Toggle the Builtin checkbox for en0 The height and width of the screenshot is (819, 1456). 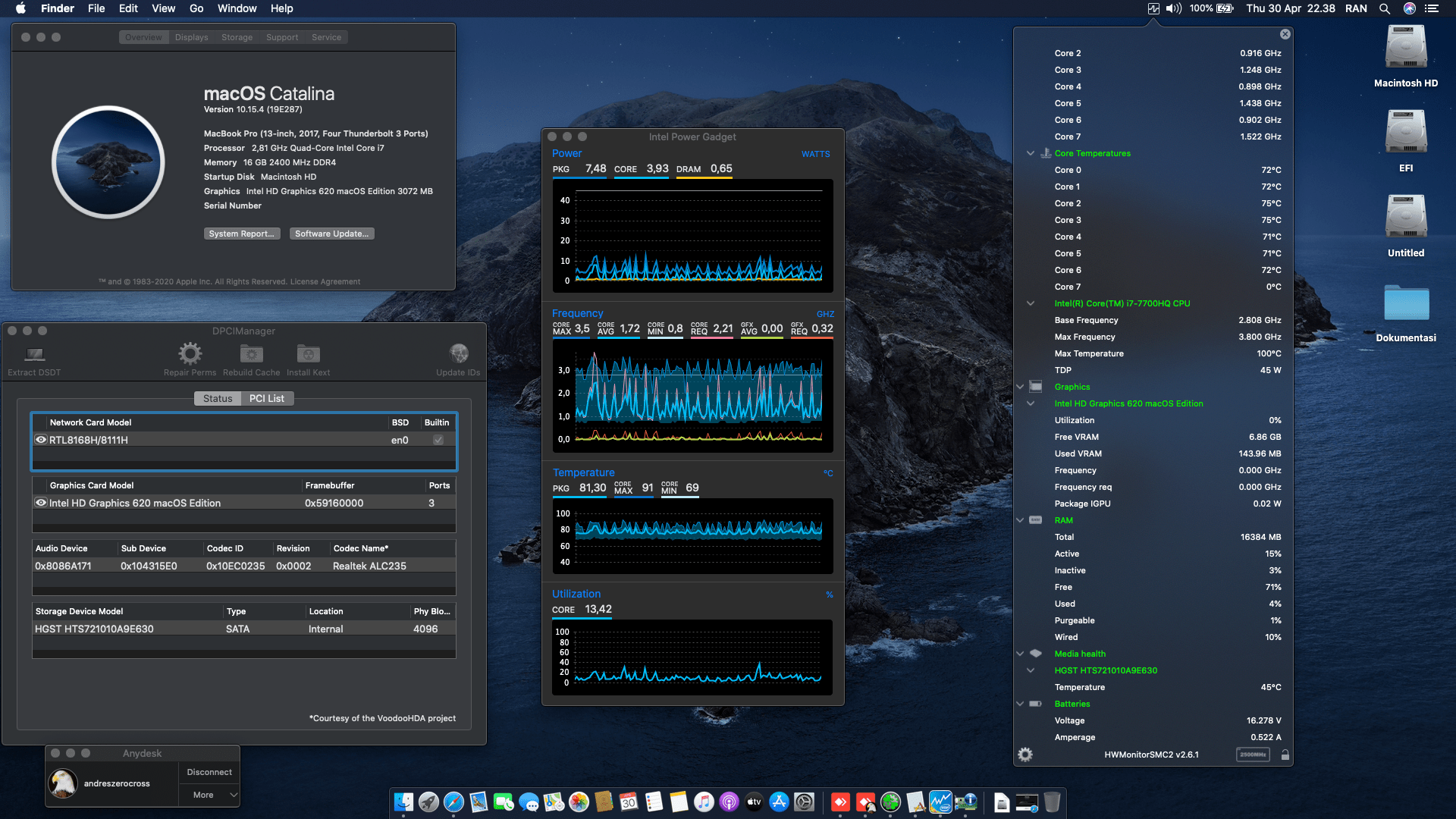tap(438, 440)
